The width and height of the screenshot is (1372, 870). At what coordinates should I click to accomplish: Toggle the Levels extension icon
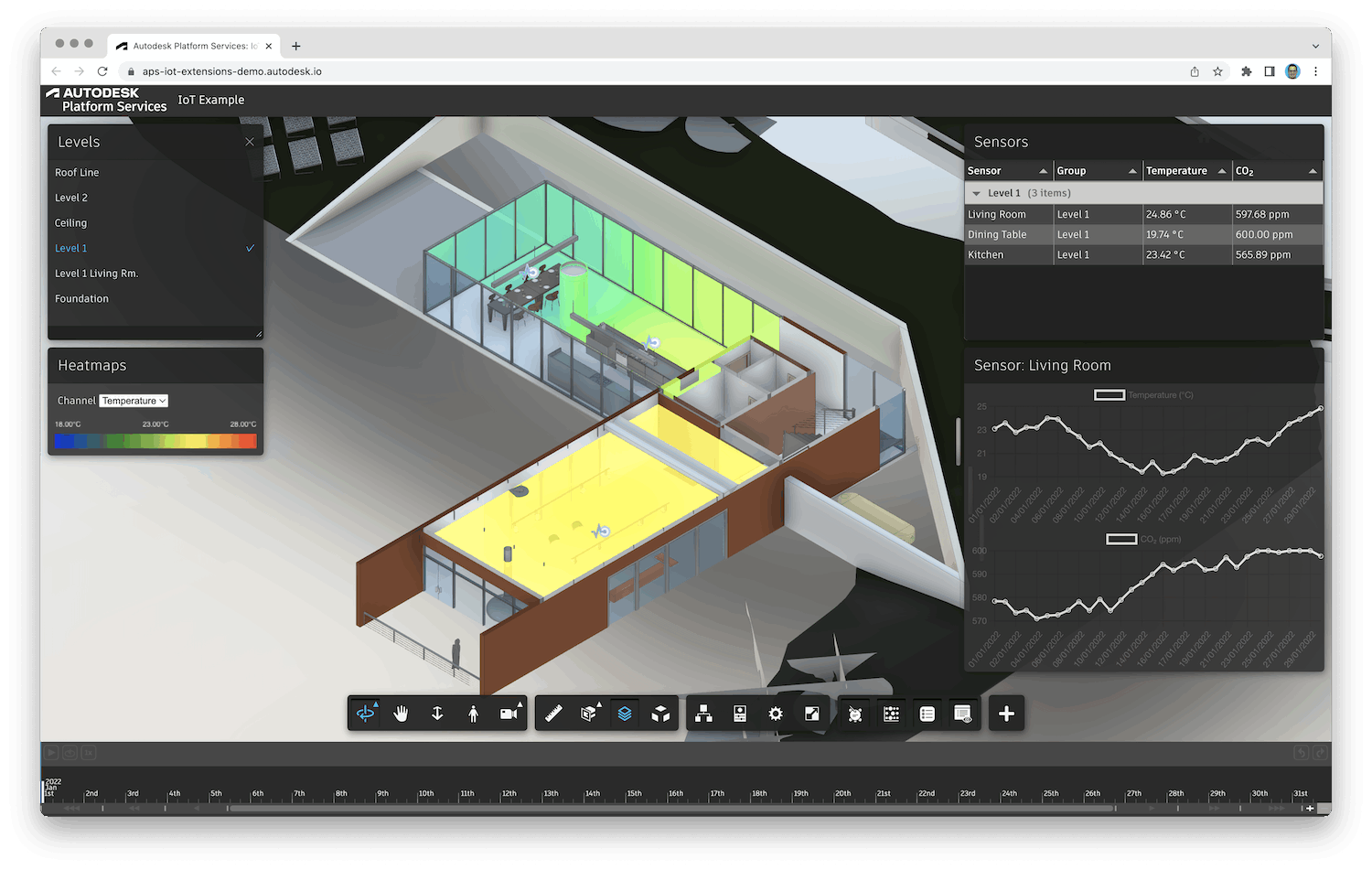[626, 714]
